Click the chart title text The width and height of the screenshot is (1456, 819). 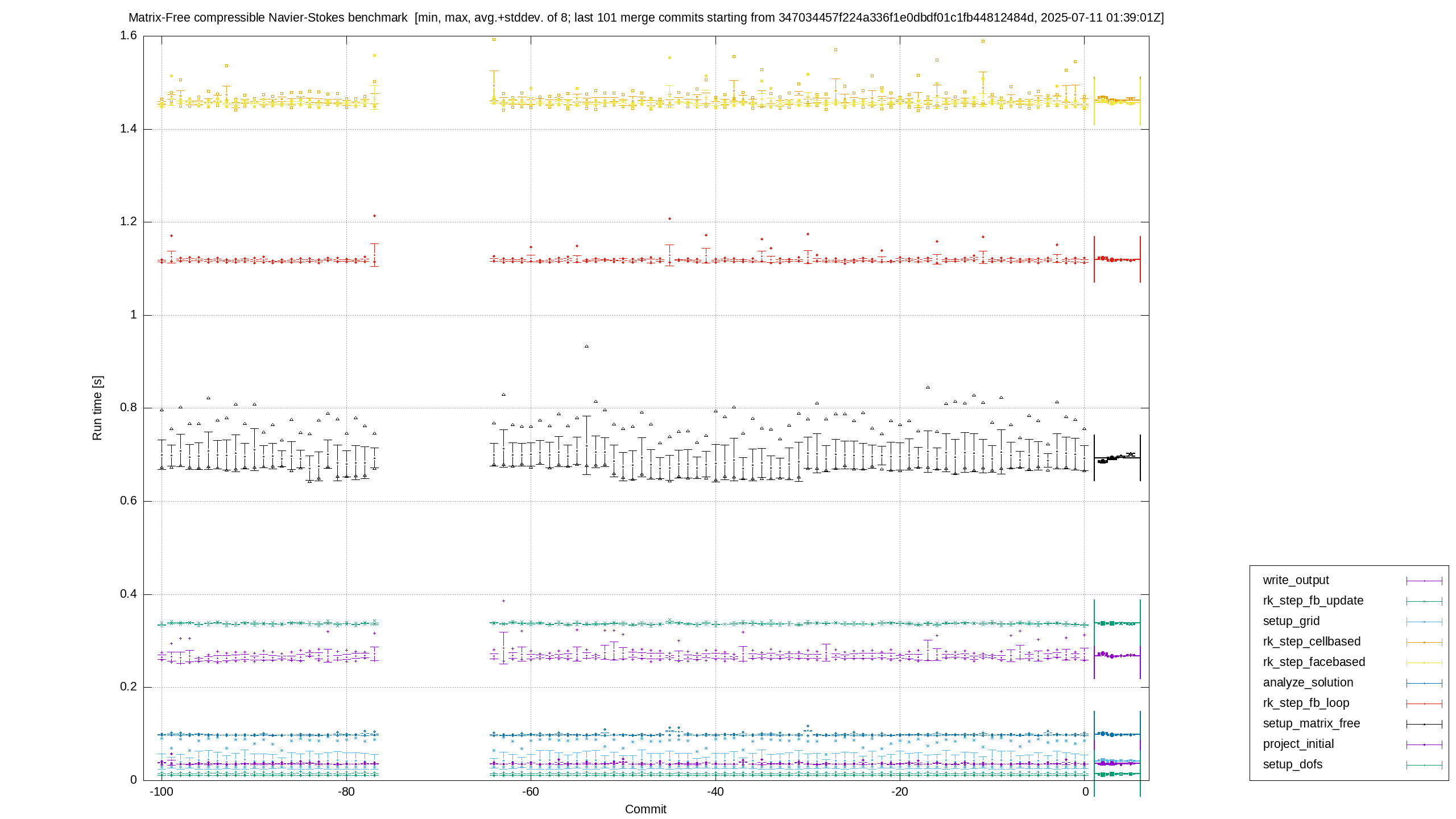[x=646, y=18]
